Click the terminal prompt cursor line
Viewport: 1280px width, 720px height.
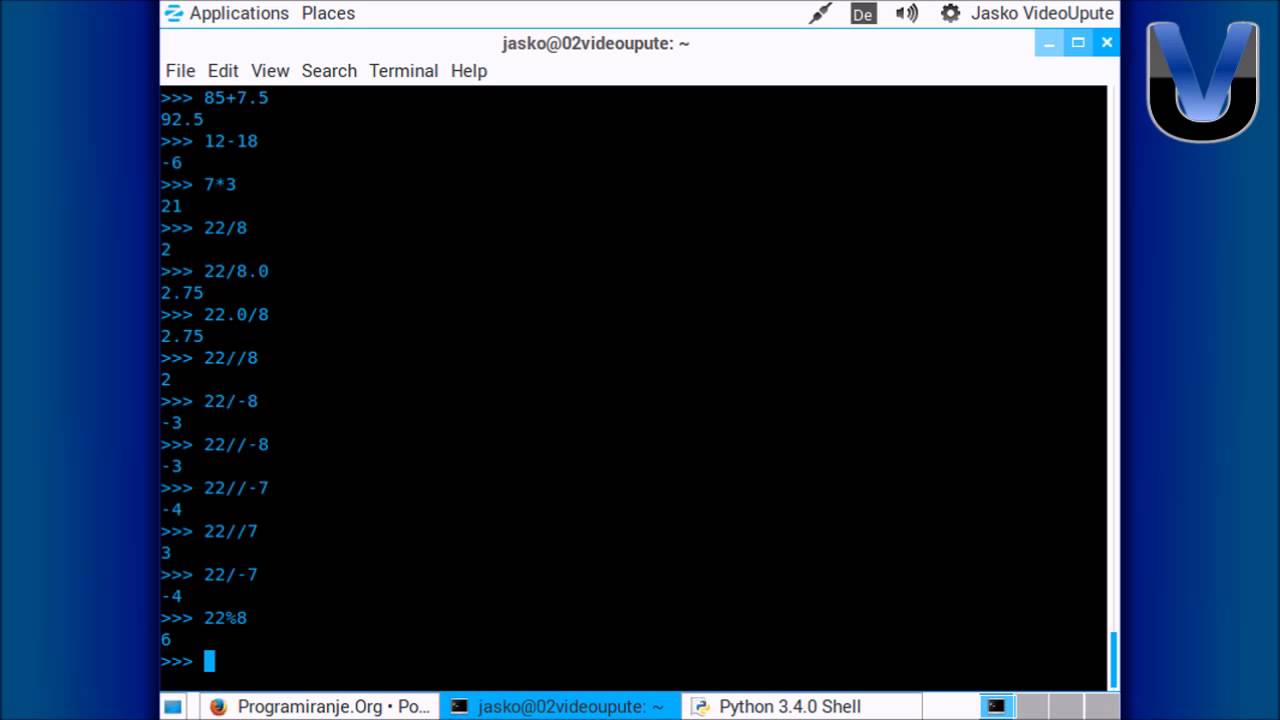coord(188,661)
